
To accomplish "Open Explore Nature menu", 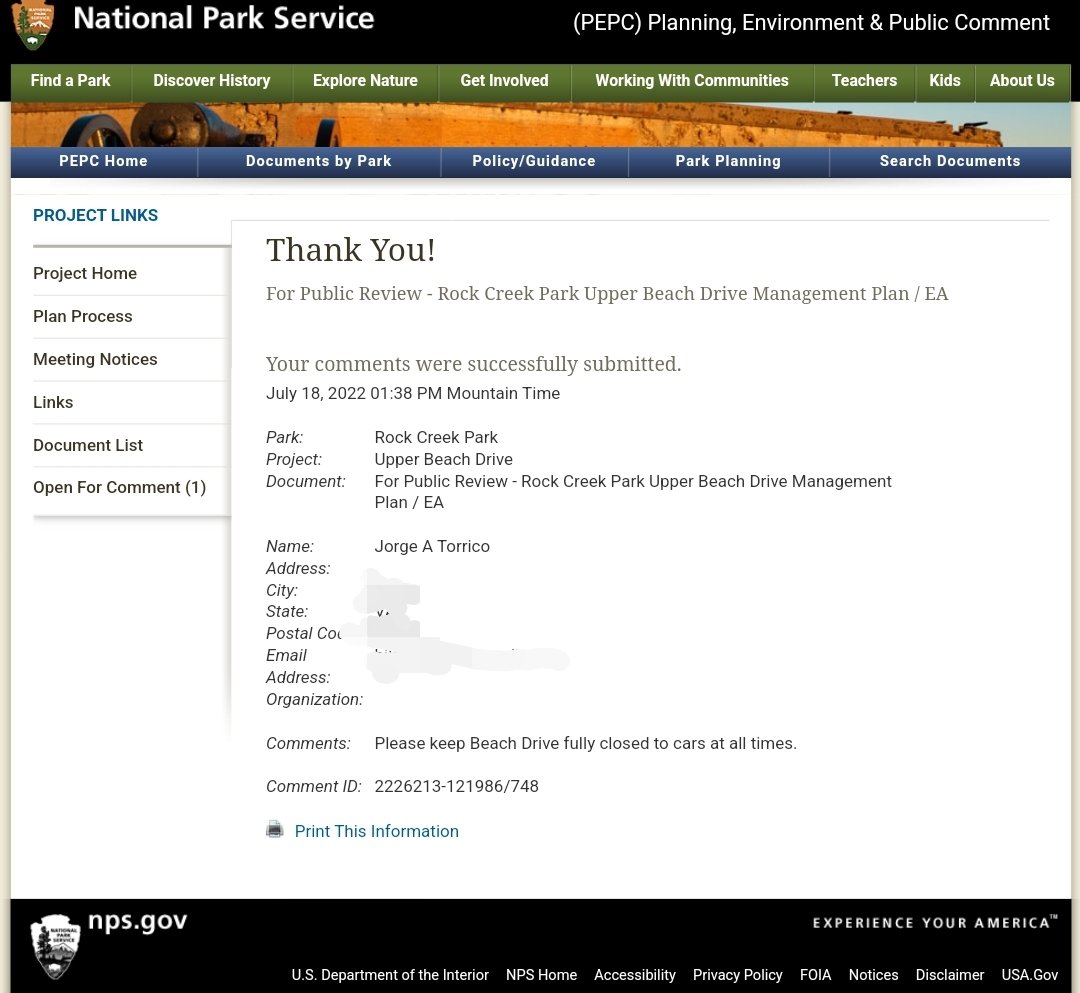I will pyautogui.click(x=365, y=81).
